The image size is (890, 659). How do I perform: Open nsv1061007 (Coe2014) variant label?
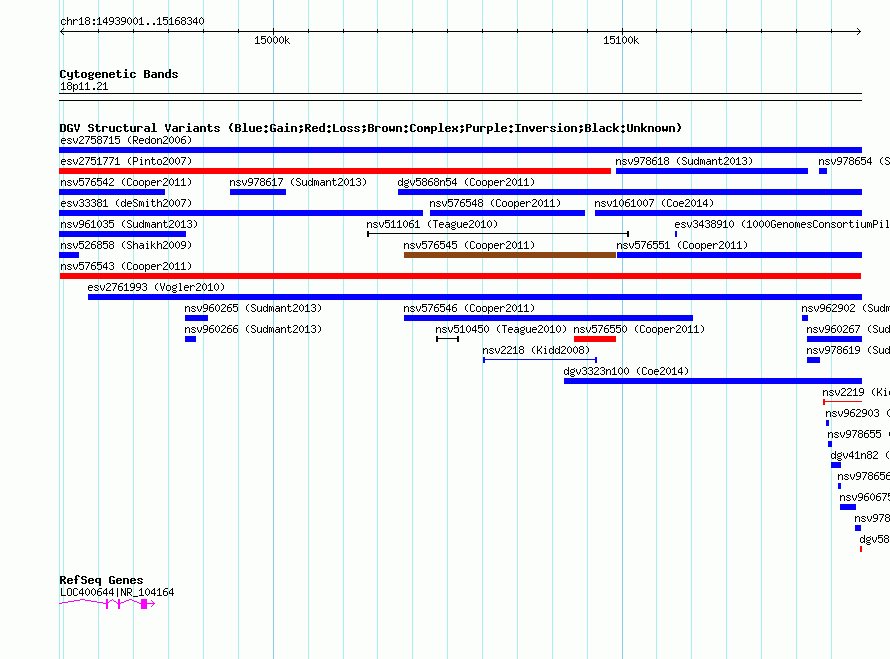pos(654,203)
